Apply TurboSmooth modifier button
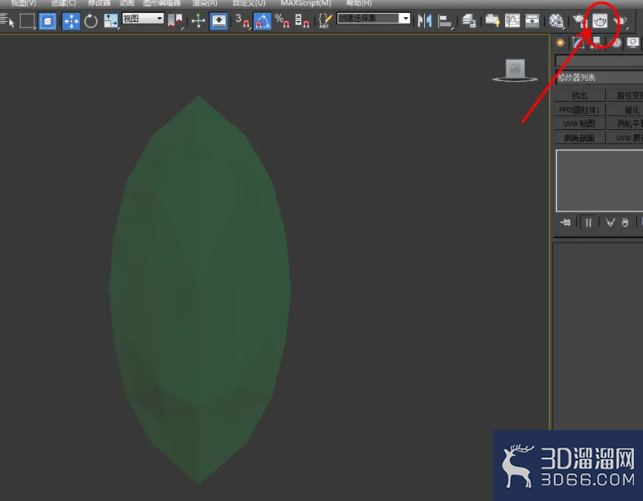643x501 pixels. pyautogui.click(x=625, y=123)
